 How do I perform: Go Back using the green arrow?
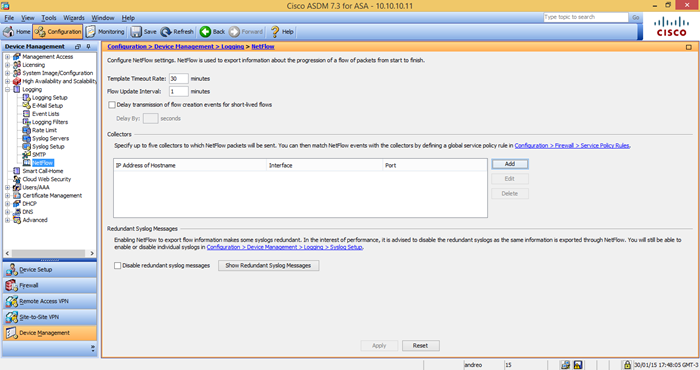[x=205, y=32]
